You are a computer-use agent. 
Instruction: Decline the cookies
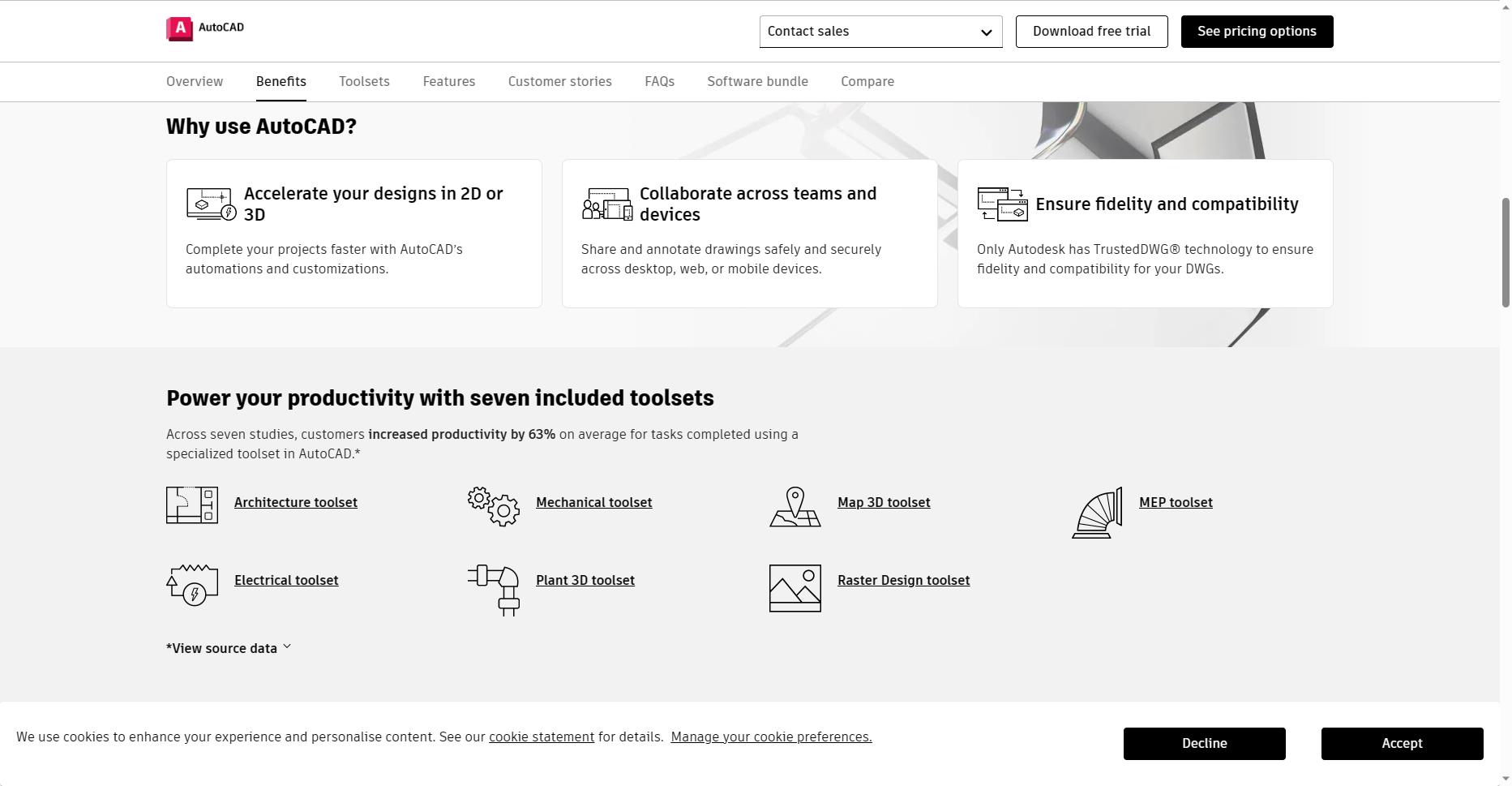tap(1204, 744)
